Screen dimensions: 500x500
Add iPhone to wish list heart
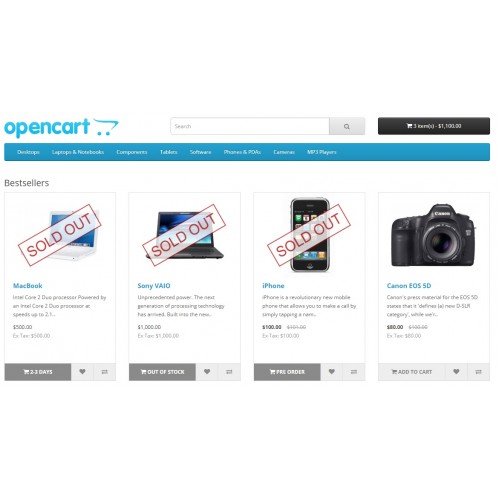point(332,372)
